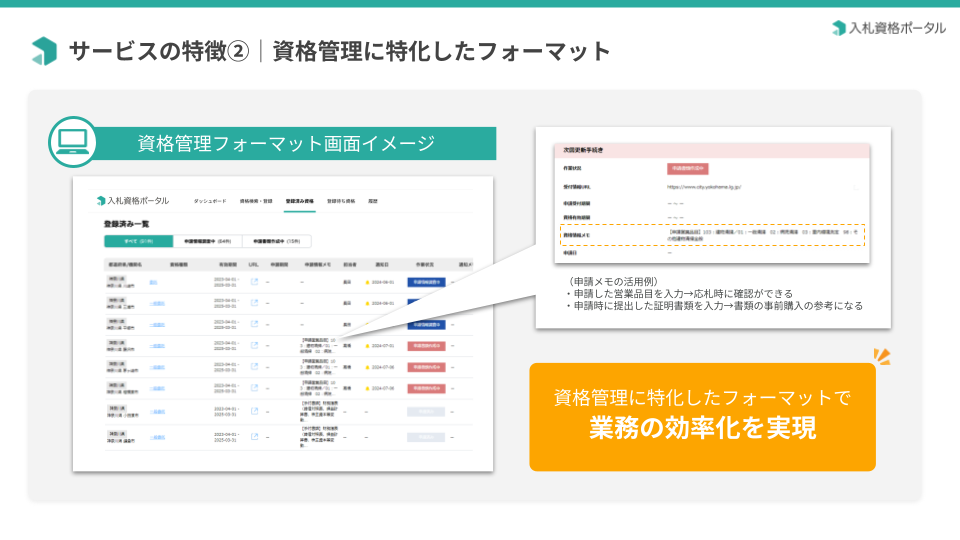Open the https://www.city.yokohama.lg.jp/ link

tap(704, 187)
